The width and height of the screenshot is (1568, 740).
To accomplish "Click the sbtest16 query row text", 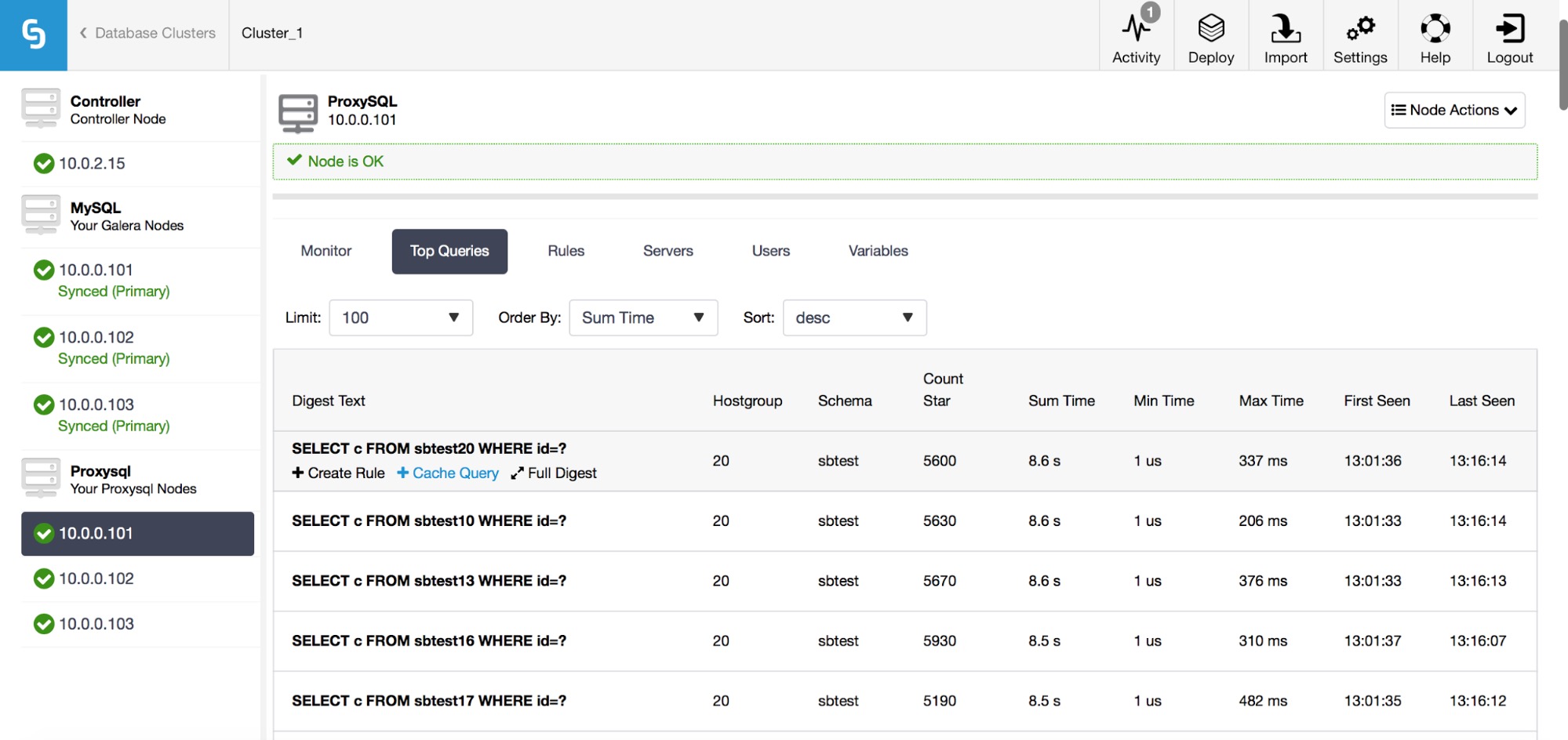I will click(429, 640).
